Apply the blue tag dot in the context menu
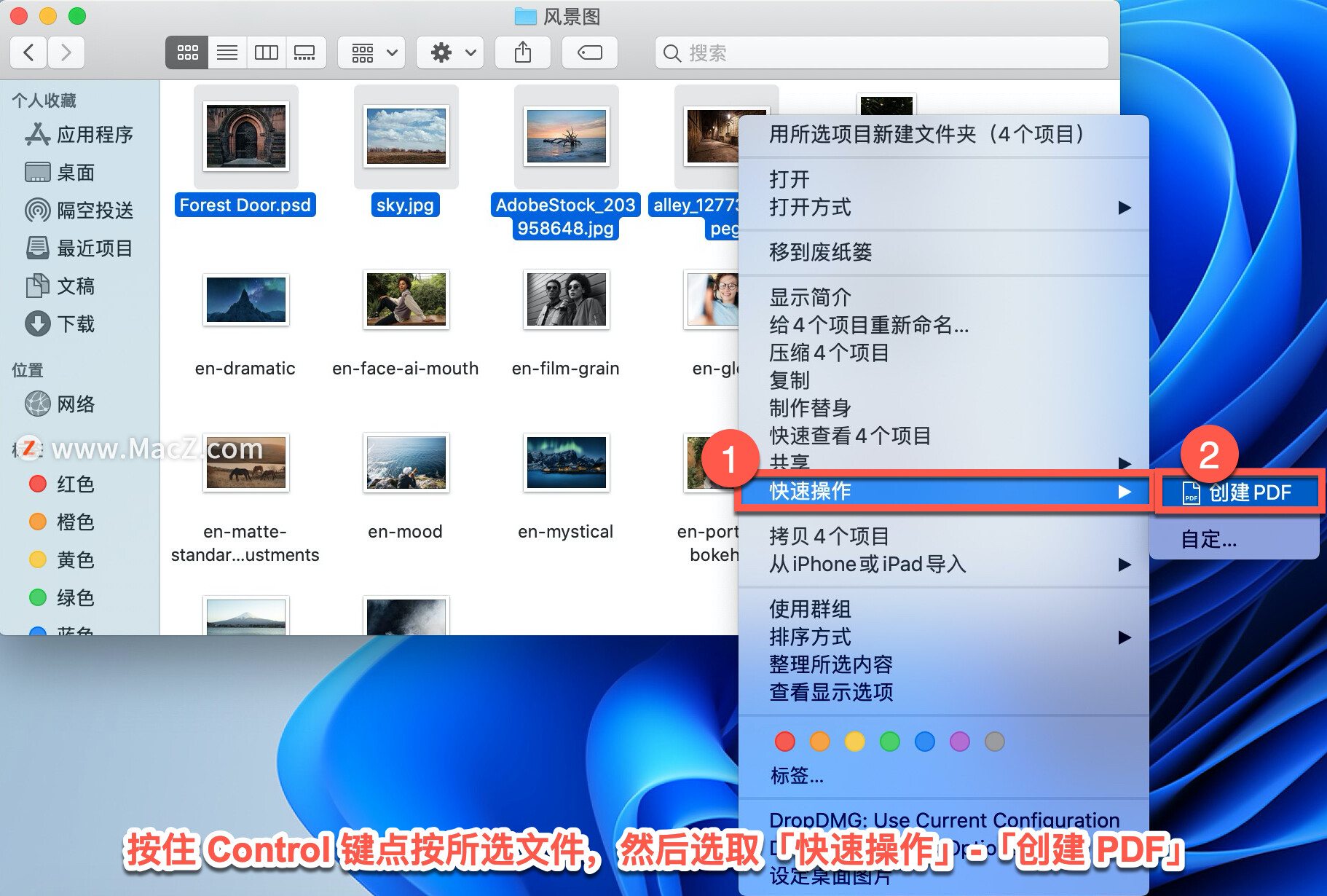Screen dimensions: 1327x896 (925, 742)
